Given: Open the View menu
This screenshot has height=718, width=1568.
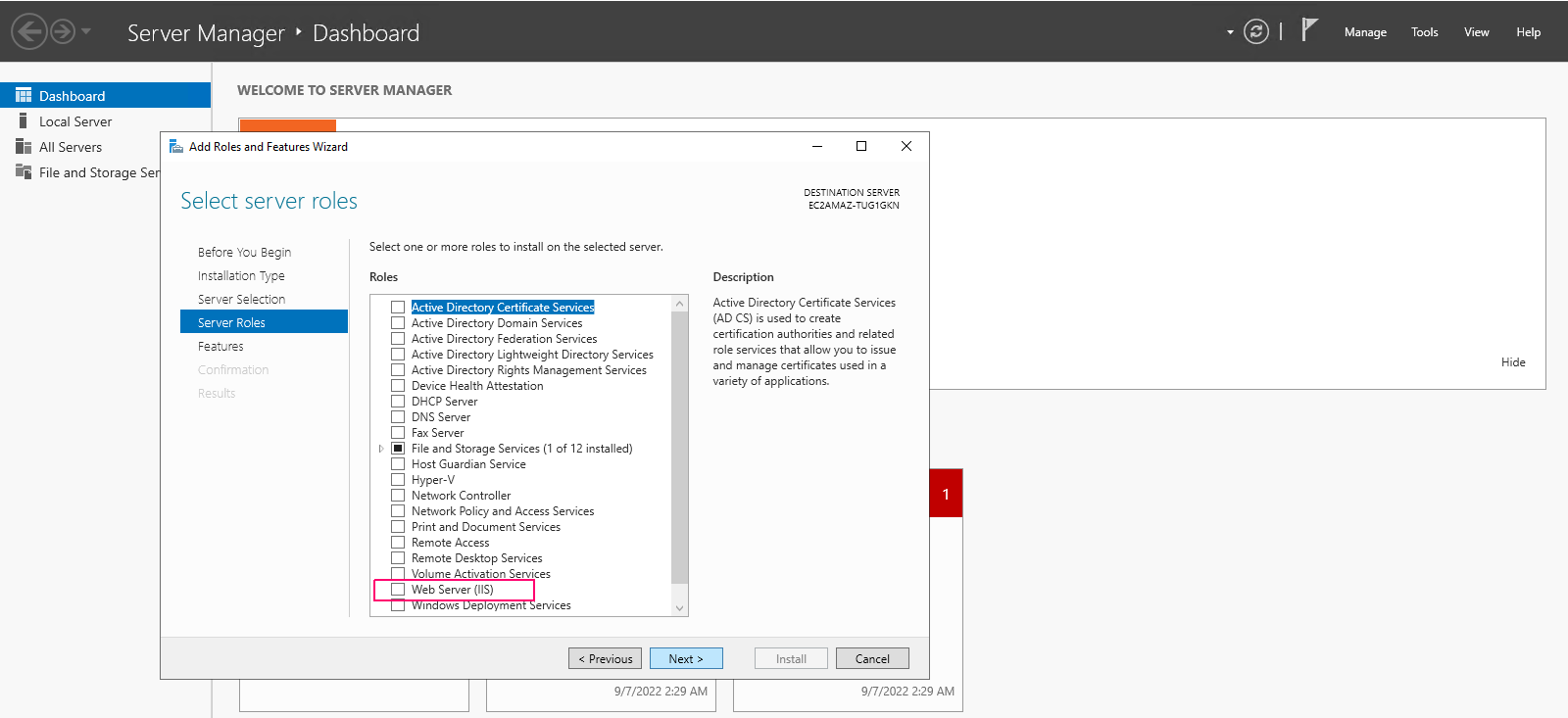Looking at the screenshot, I should tap(1476, 32).
